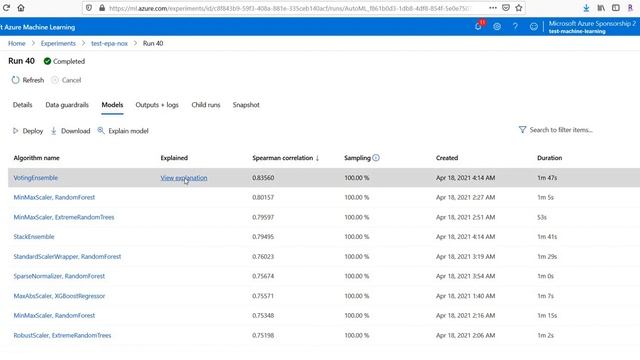Open SparseNormalizer, RandomForest model
Image resolution: width=640 pixels, height=360 pixels.
[59, 276]
